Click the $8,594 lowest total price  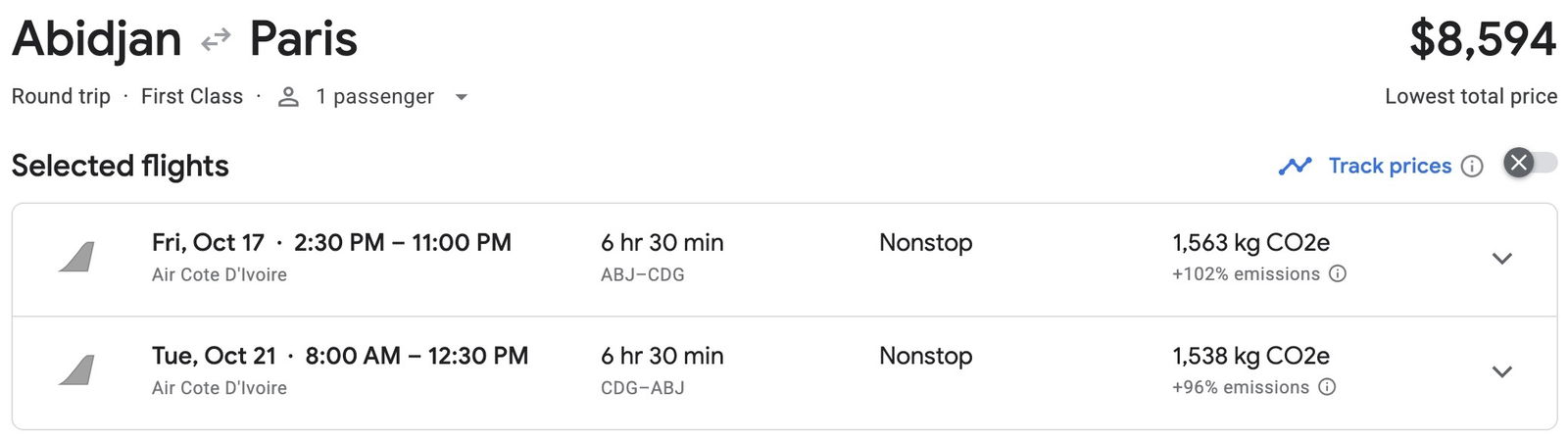coord(1483,39)
